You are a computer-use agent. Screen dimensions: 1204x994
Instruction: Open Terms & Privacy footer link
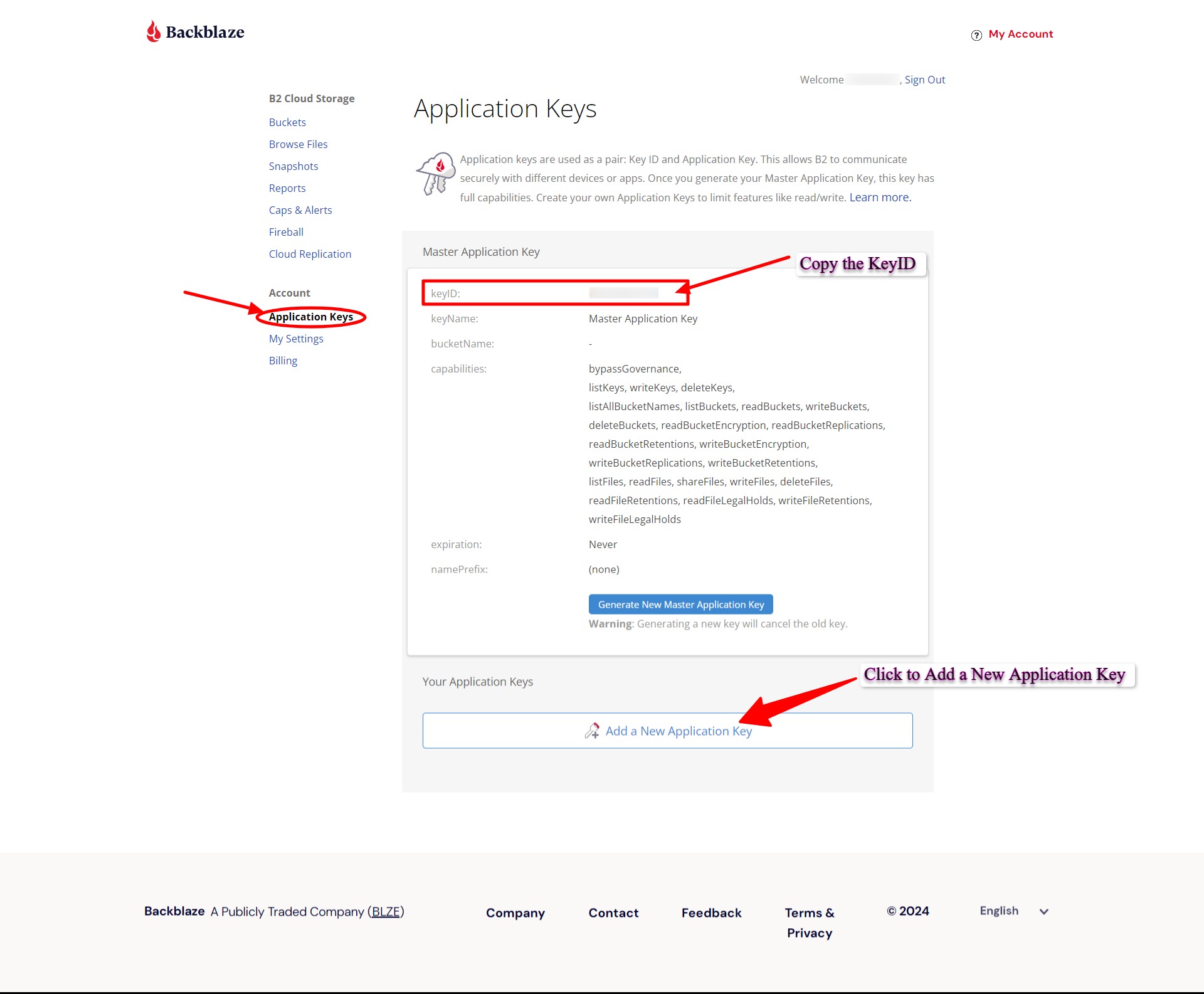(x=810, y=923)
